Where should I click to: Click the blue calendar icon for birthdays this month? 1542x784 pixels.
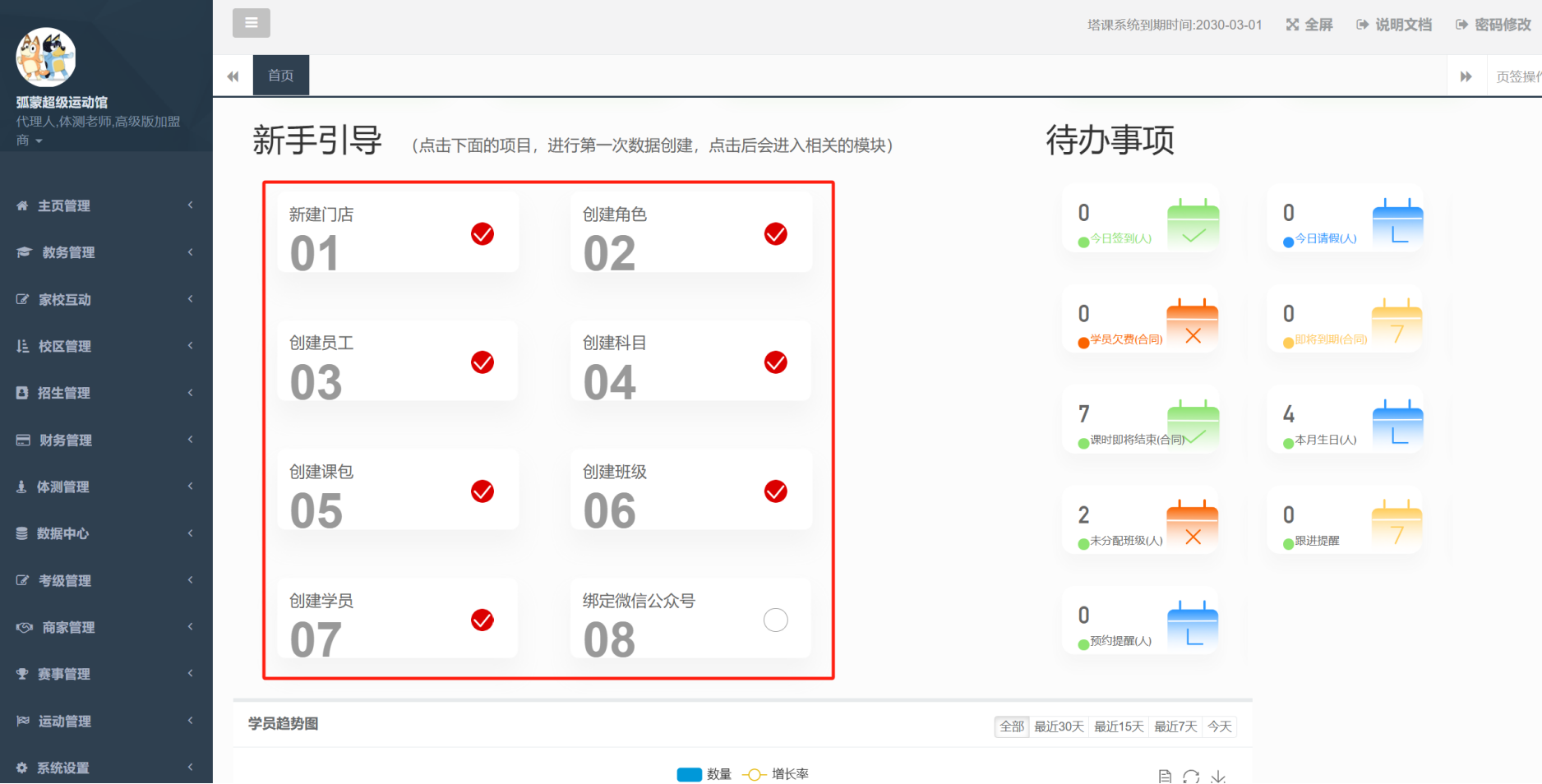point(1397,426)
